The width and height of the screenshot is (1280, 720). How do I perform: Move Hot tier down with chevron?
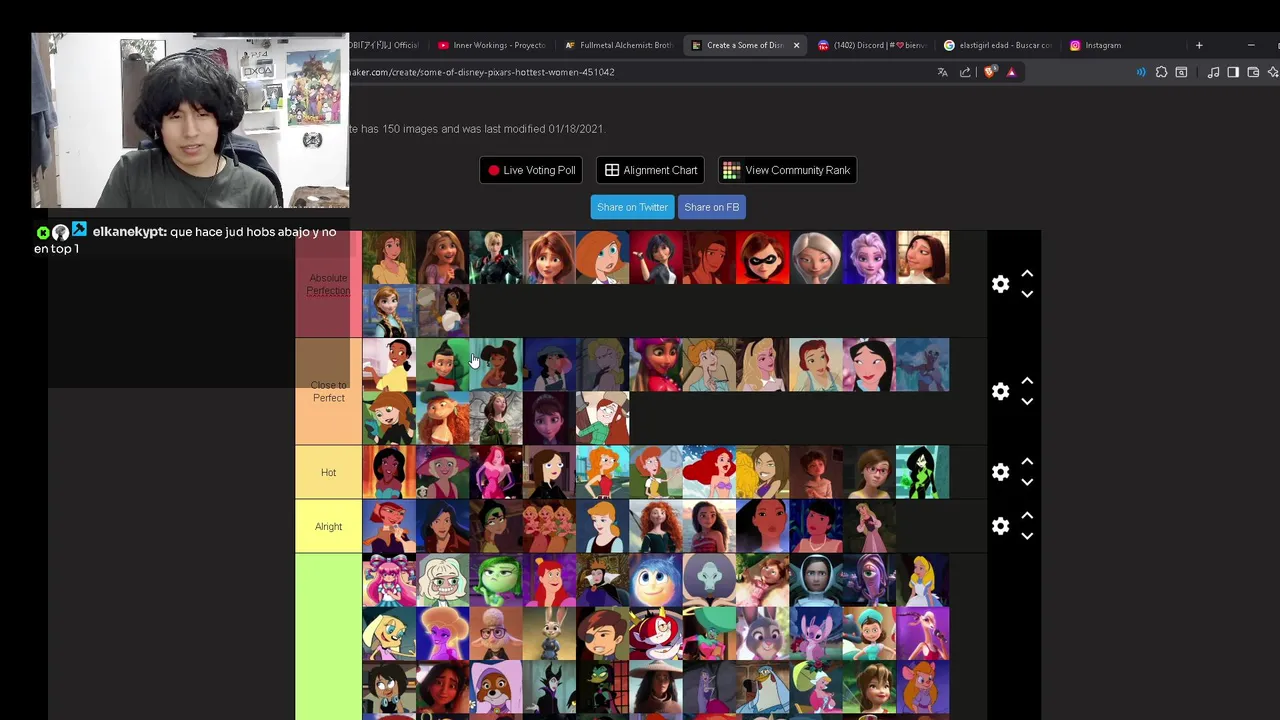[1027, 482]
